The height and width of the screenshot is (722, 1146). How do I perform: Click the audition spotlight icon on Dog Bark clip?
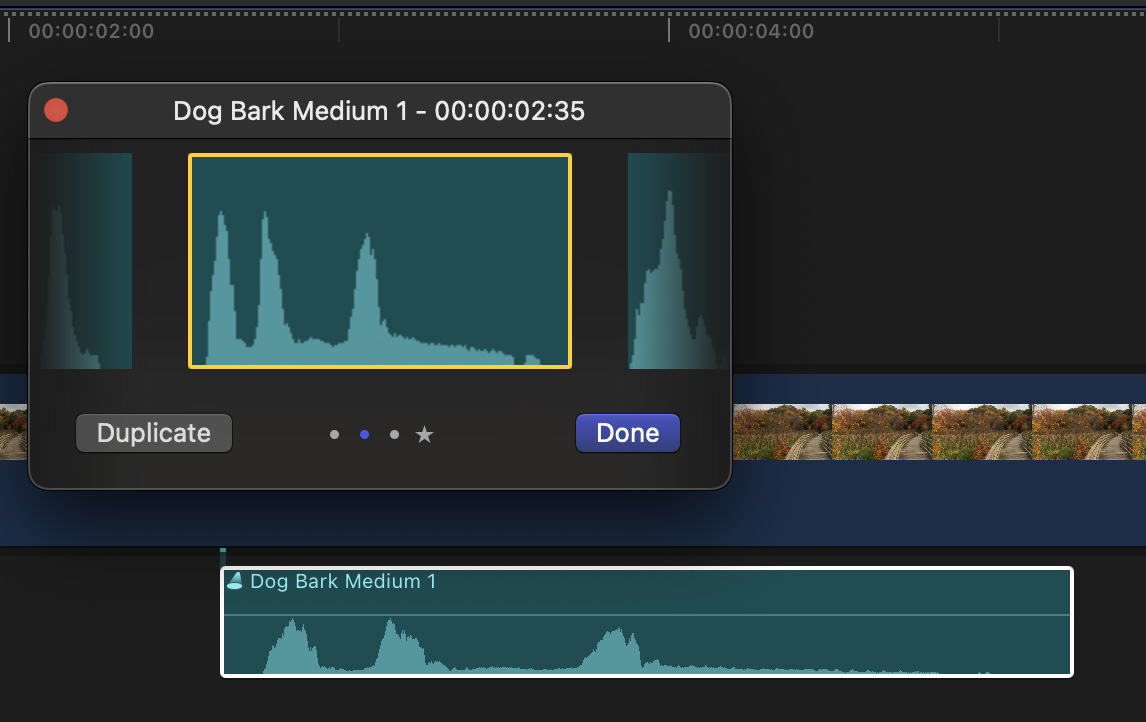[x=234, y=581]
